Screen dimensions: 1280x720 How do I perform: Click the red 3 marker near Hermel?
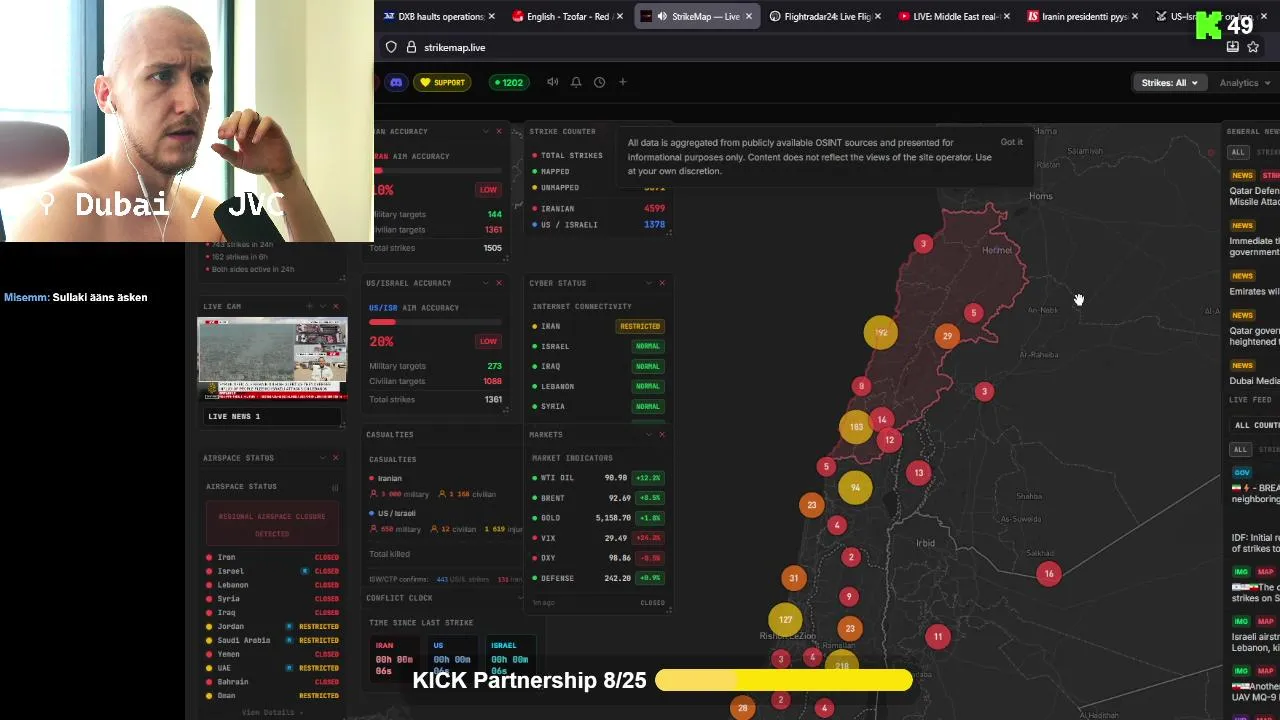click(923, 244)
